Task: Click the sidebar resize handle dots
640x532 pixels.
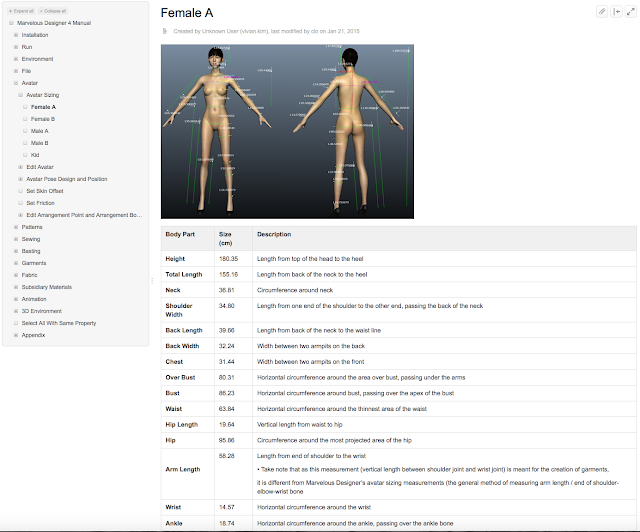Action: (152, 280)
